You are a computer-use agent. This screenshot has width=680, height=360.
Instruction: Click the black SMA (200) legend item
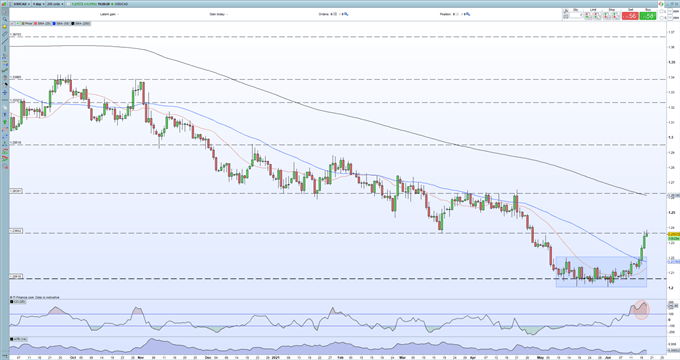coord(81,23)
